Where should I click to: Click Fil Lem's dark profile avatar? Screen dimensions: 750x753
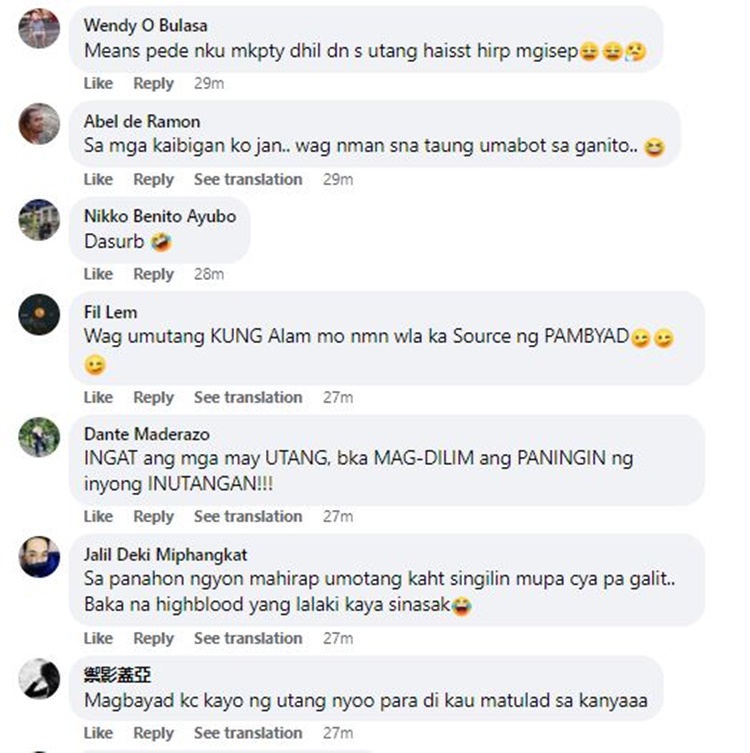[x=39, y=315]
